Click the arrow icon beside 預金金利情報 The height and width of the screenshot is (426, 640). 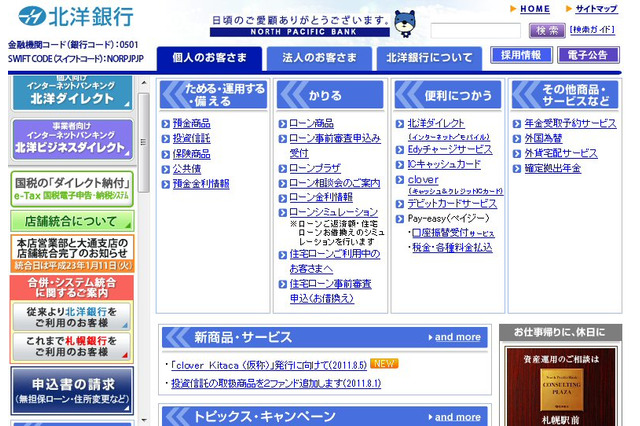[166, 185]
